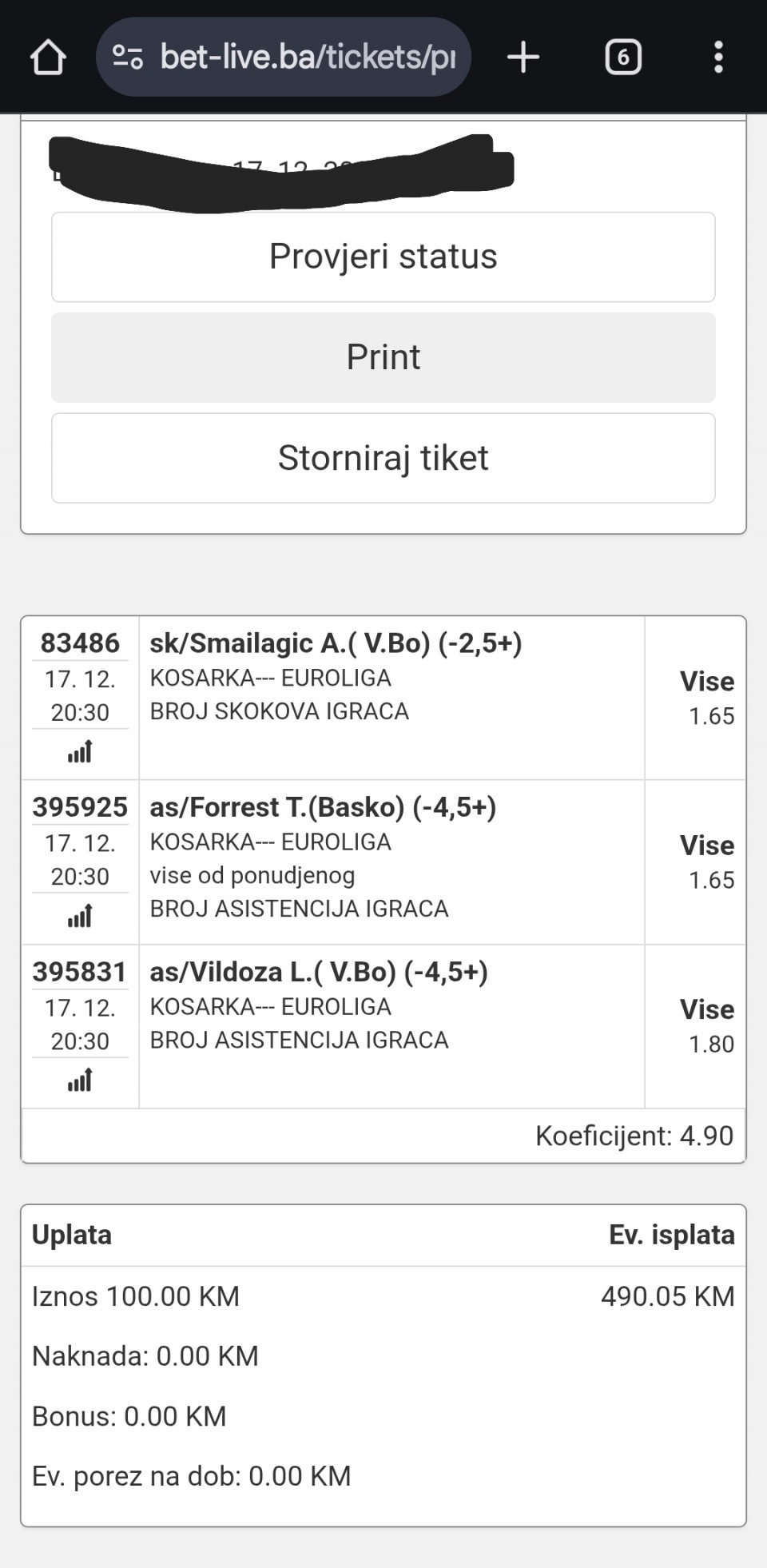767x1568 pixels.
Task: Tap the 490.05 KM payout amount
Action: point(667,1296)
